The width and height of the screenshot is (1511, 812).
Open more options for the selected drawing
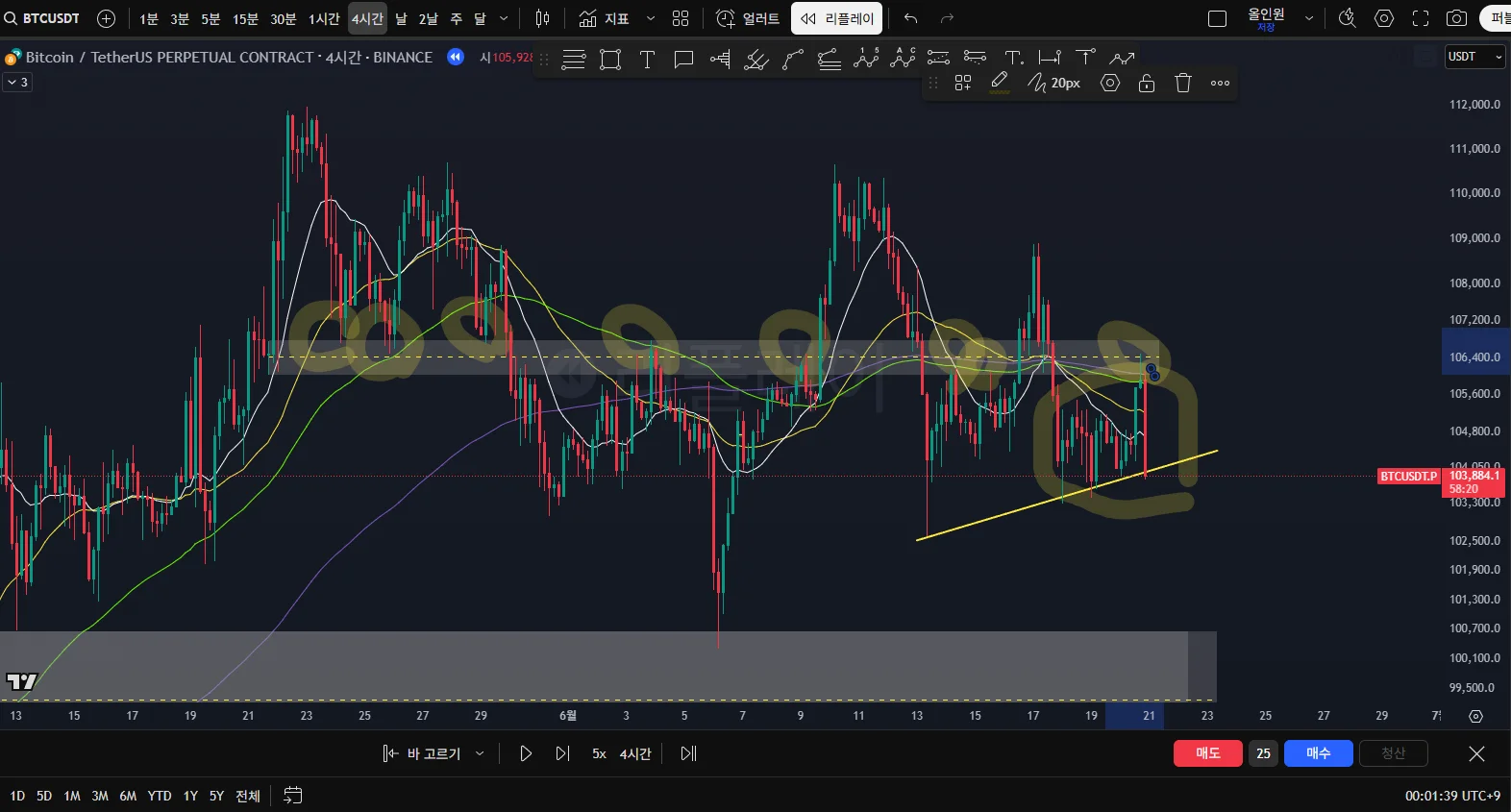tap(1220, 84)
